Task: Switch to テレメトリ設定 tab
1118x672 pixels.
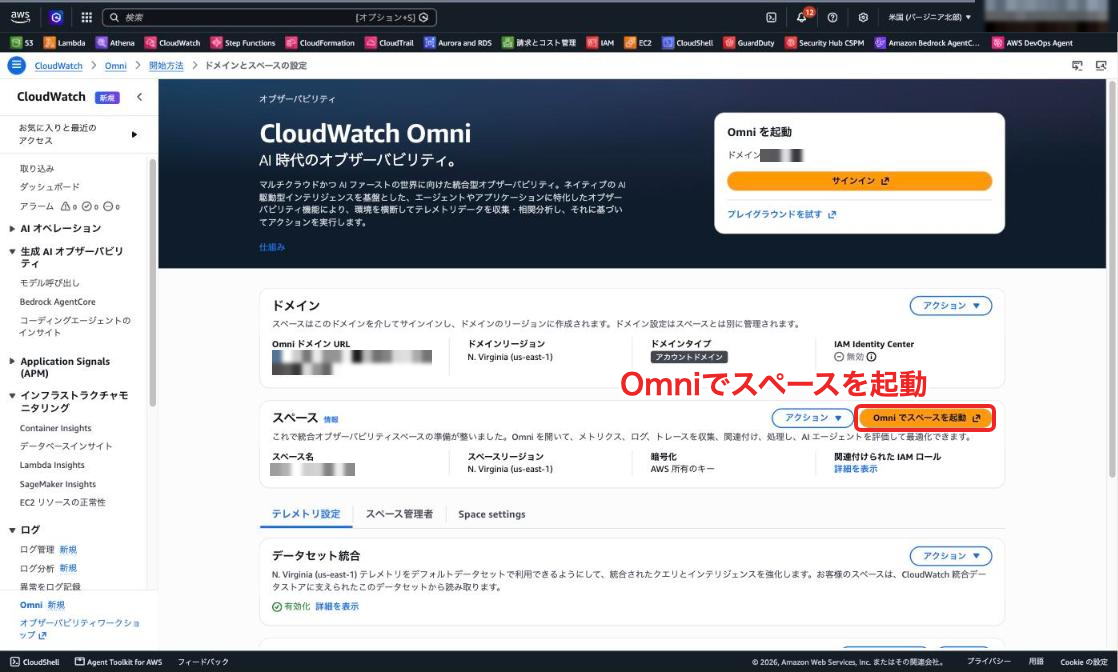Action: click(x=306, y=514)
